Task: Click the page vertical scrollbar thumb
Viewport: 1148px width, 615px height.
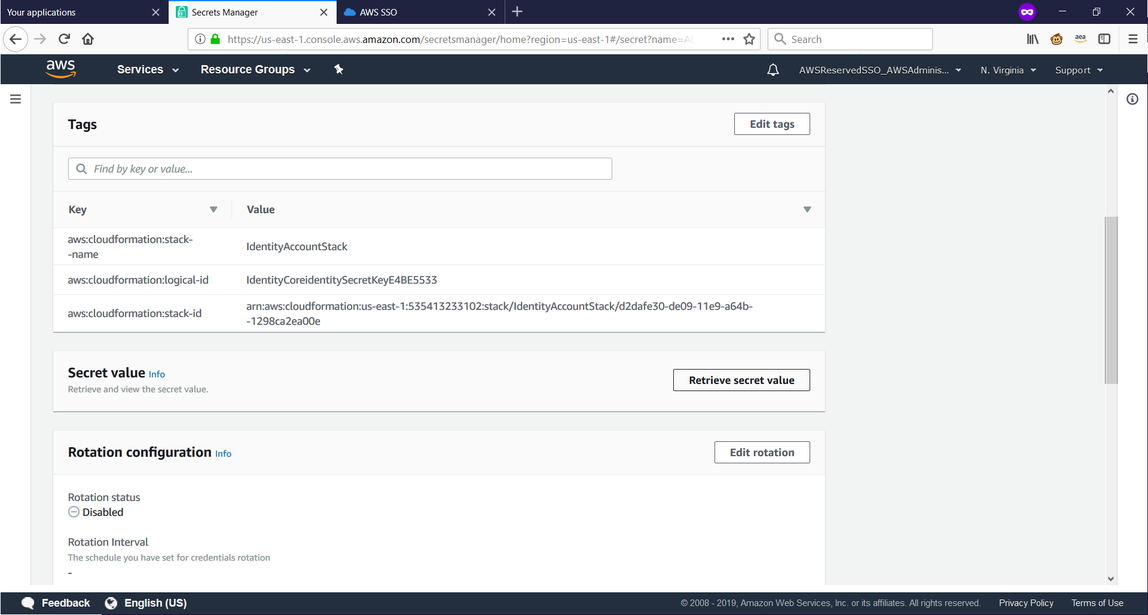Action: click(1111, 300)
